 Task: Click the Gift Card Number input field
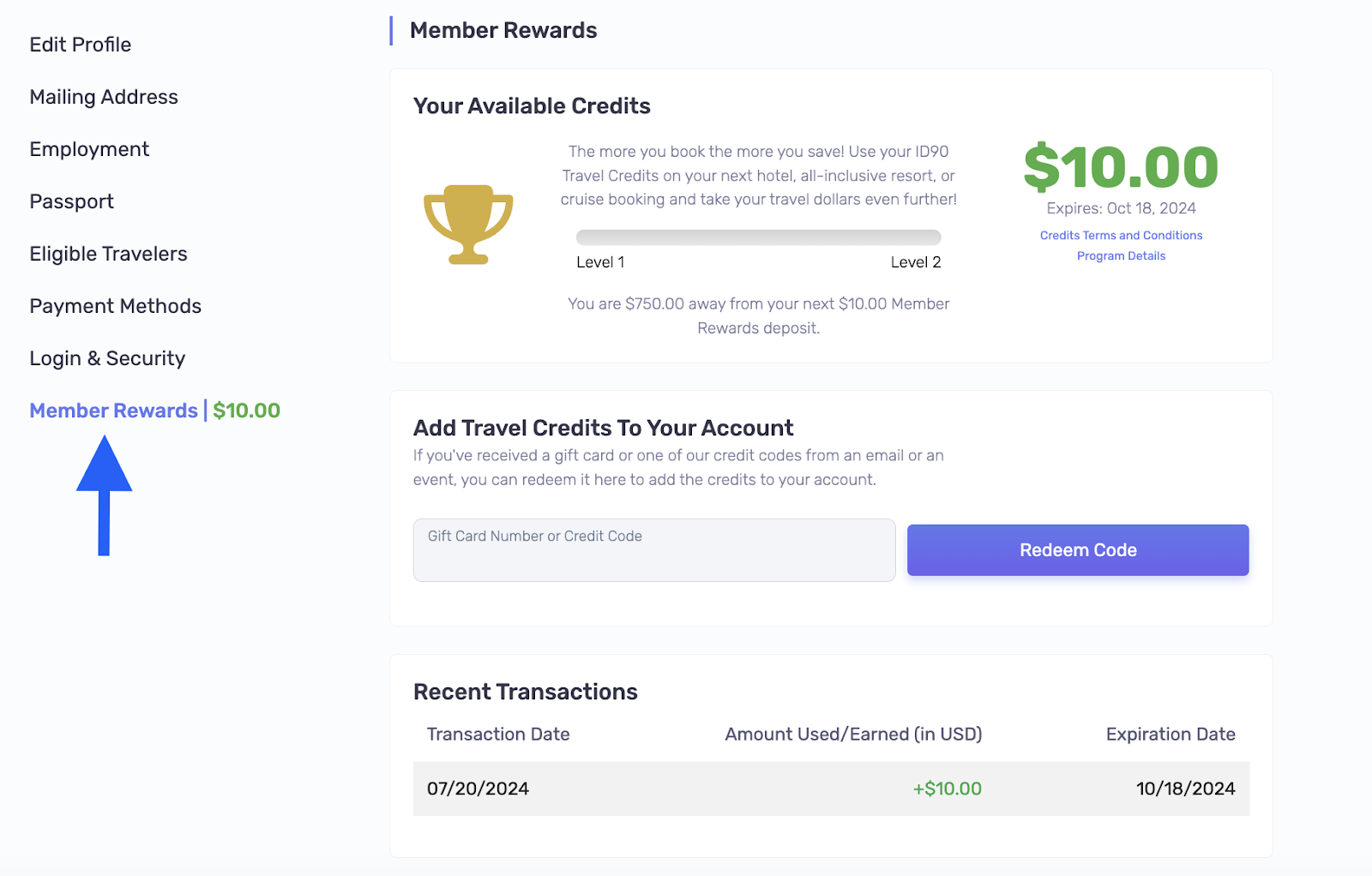[x=653, y=549]
